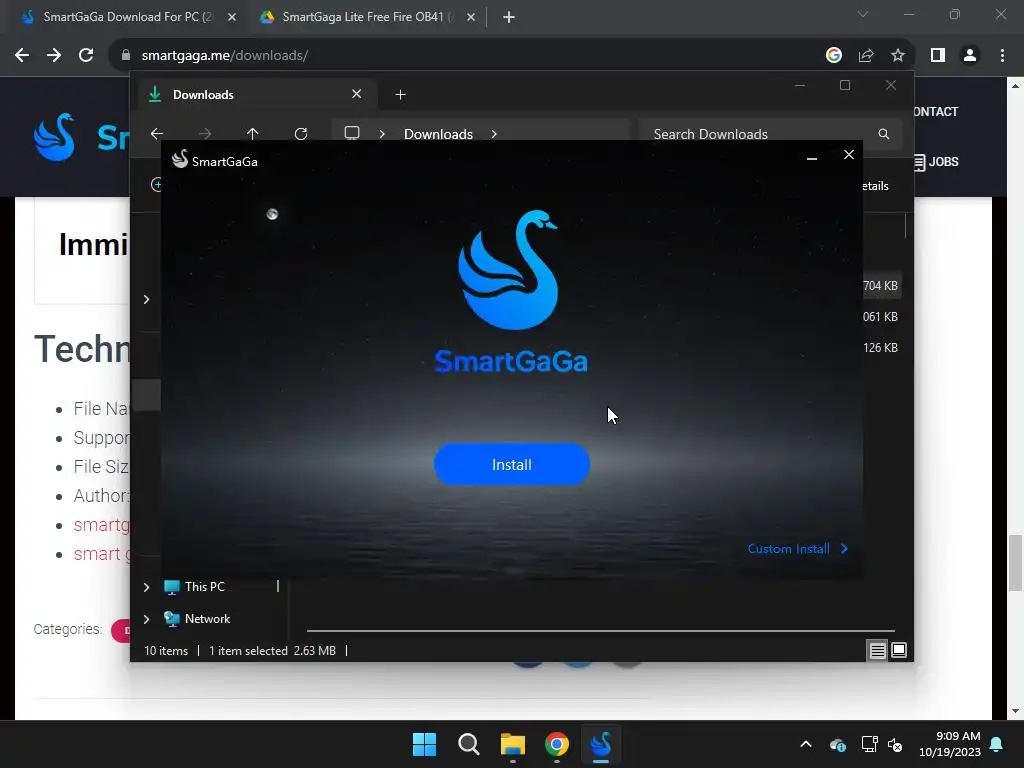Click the 704 KB file size entry
Screen dimensions: 1024x768
pyautogui.click(x=880, y=285)
